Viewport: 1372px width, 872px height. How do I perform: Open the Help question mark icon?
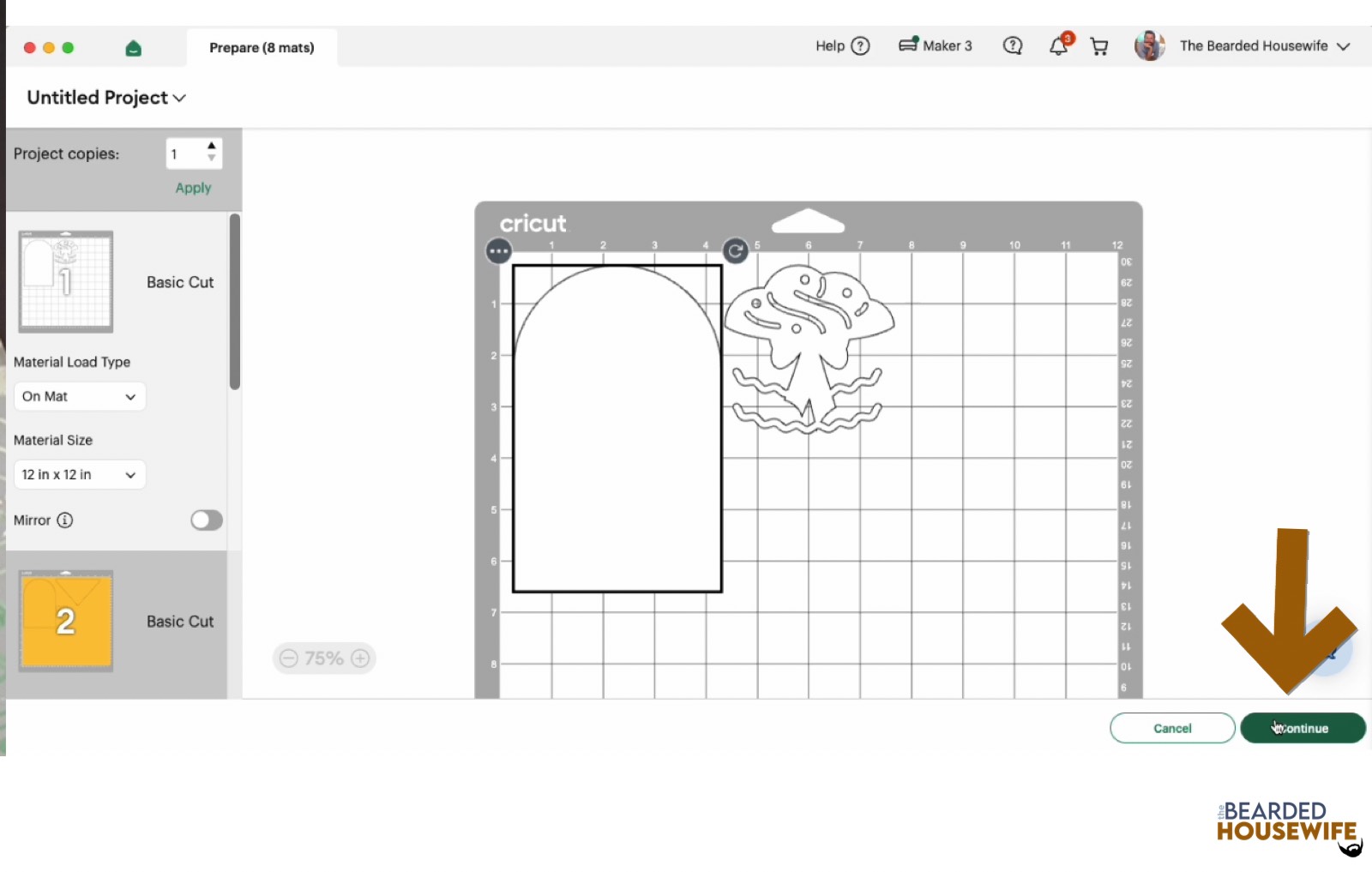860,46
